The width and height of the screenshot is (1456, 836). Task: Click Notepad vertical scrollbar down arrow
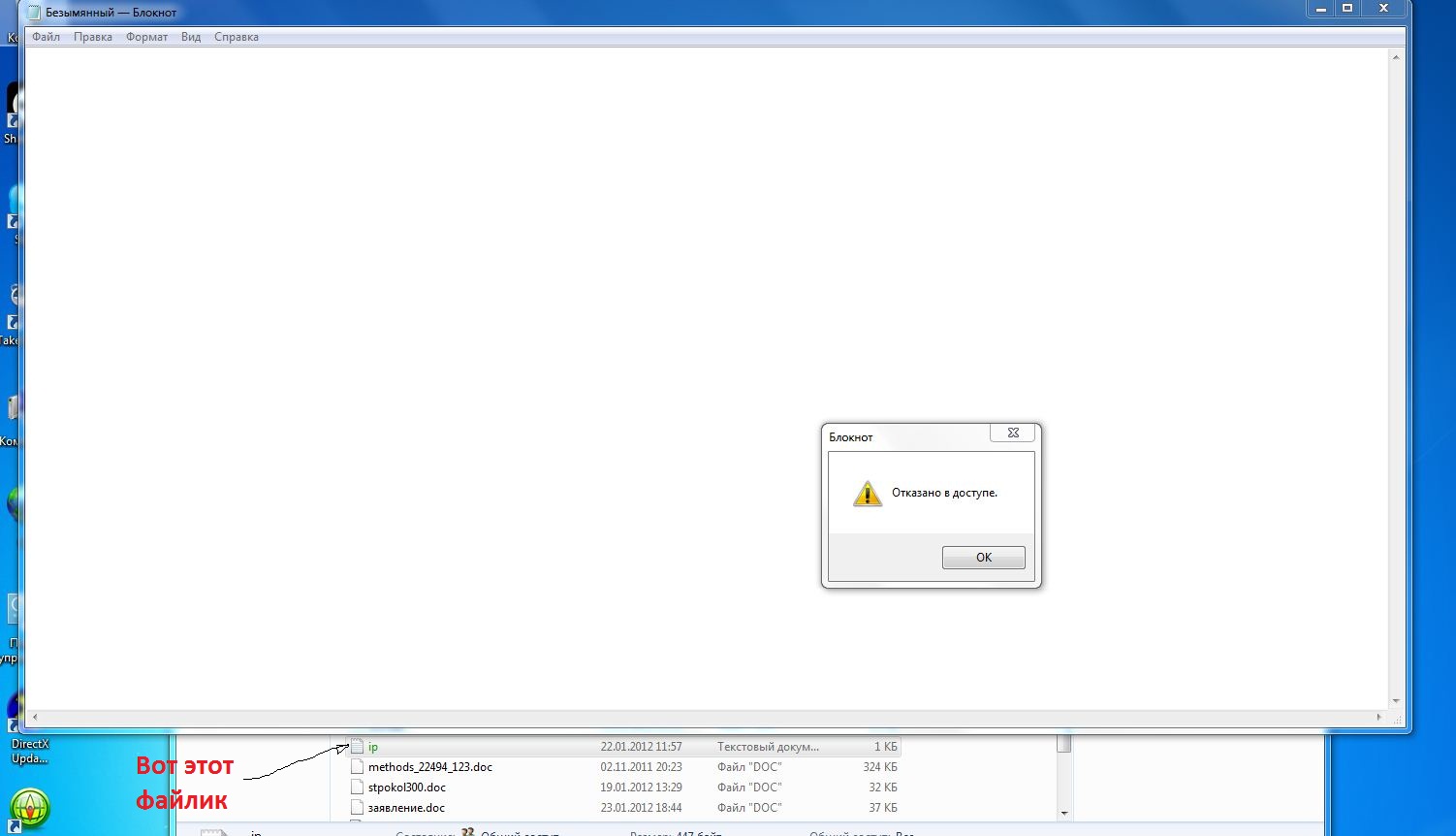point(1396,700)
